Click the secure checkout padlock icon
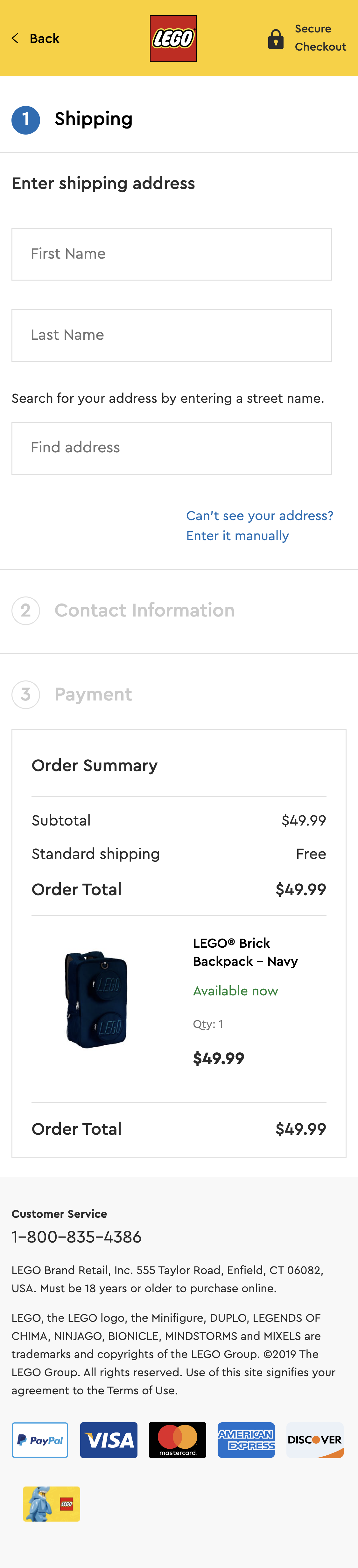Viewport: 358px width, 1568px height. tap(276, 39)
